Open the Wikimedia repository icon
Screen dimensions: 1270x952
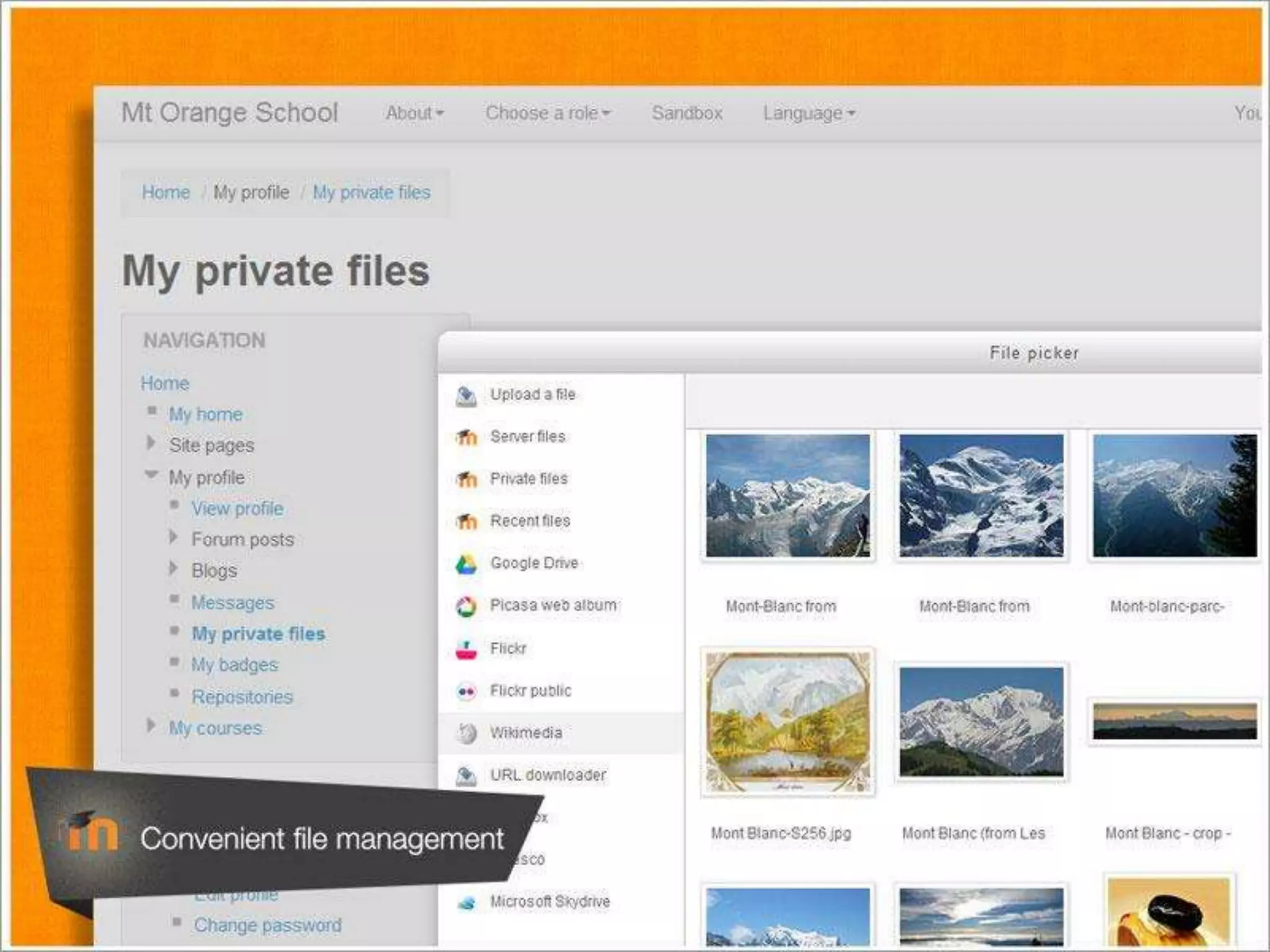[x=466, y=734]
